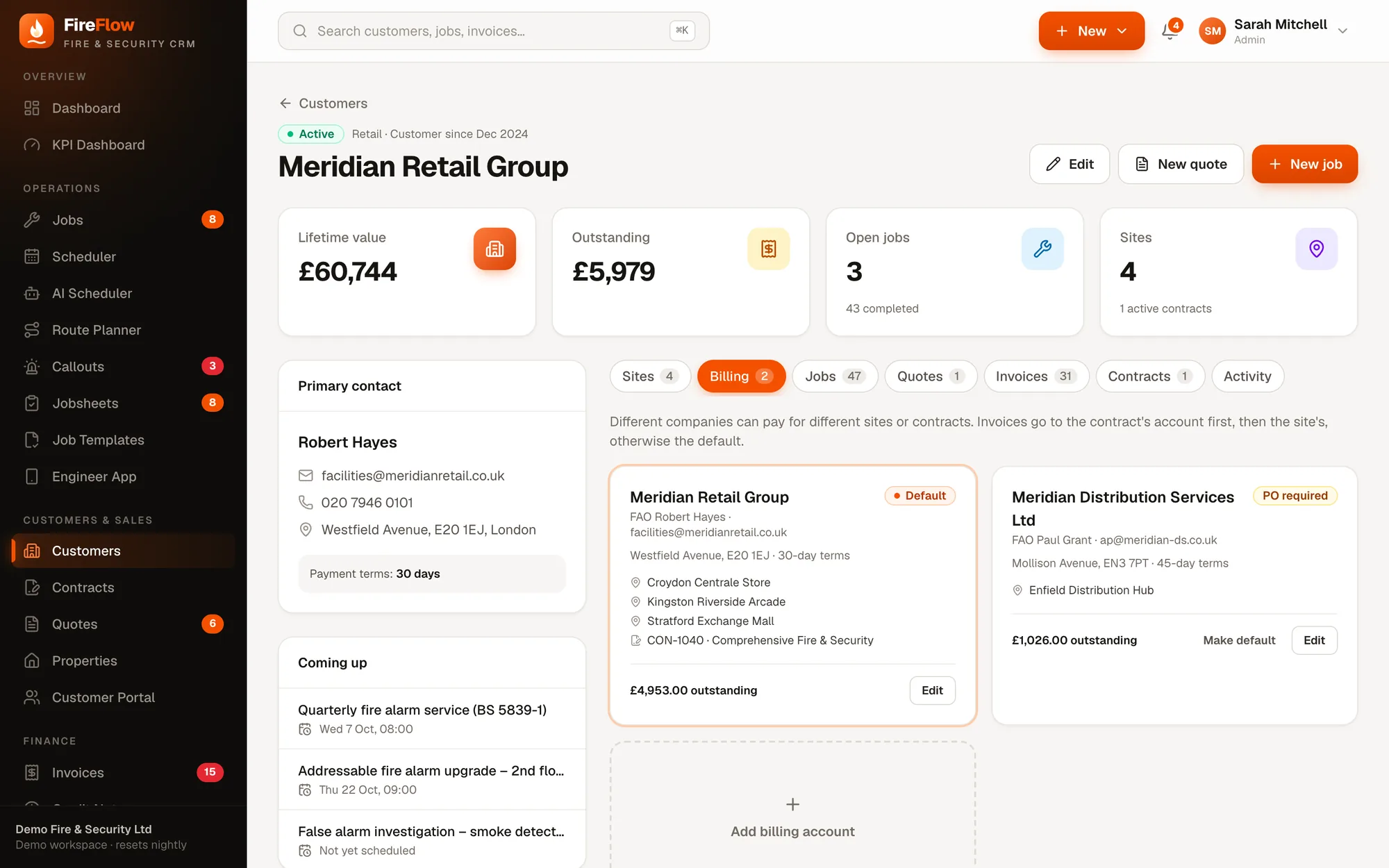Click the FireFlow flame logo

[37, 31]
